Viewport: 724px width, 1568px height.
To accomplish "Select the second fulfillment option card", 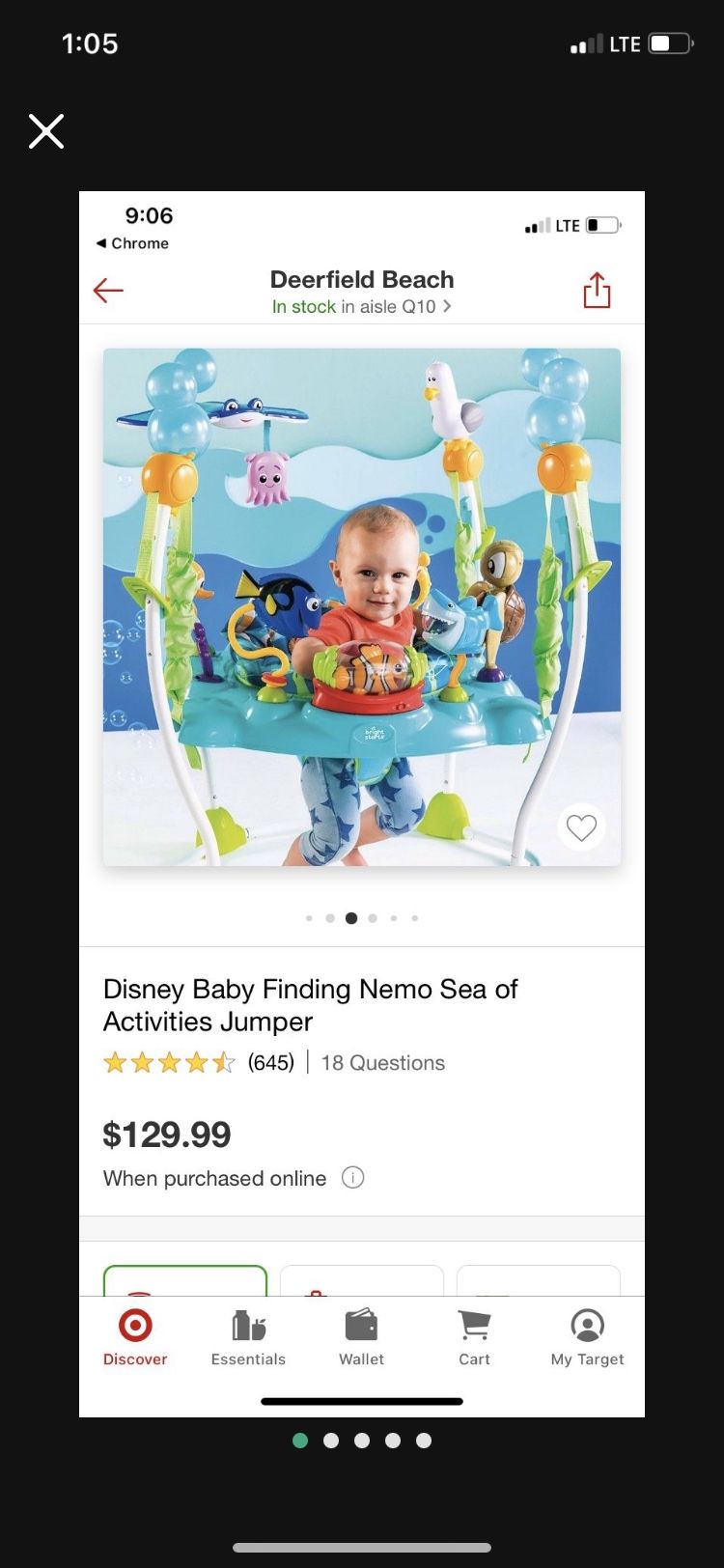I will pos(362,1280).
